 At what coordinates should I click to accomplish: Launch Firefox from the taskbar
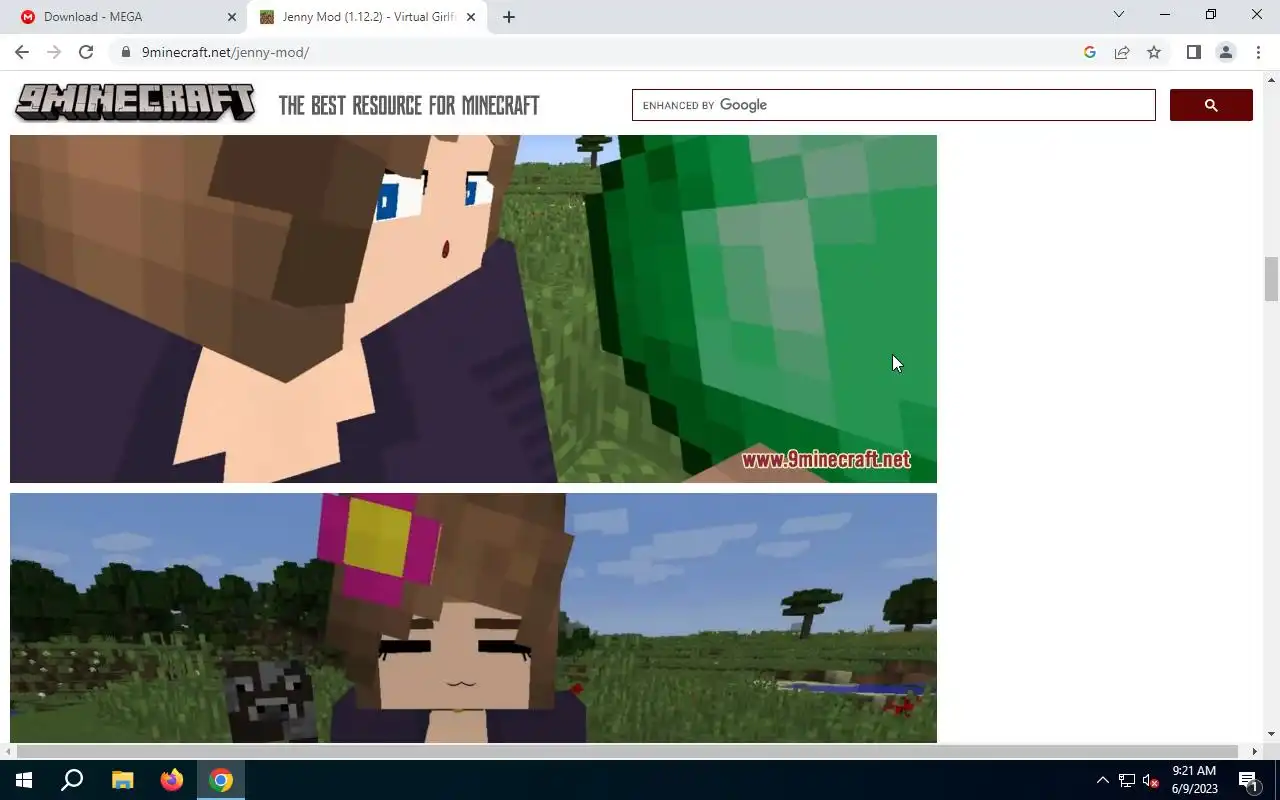(x=171, y=780)
